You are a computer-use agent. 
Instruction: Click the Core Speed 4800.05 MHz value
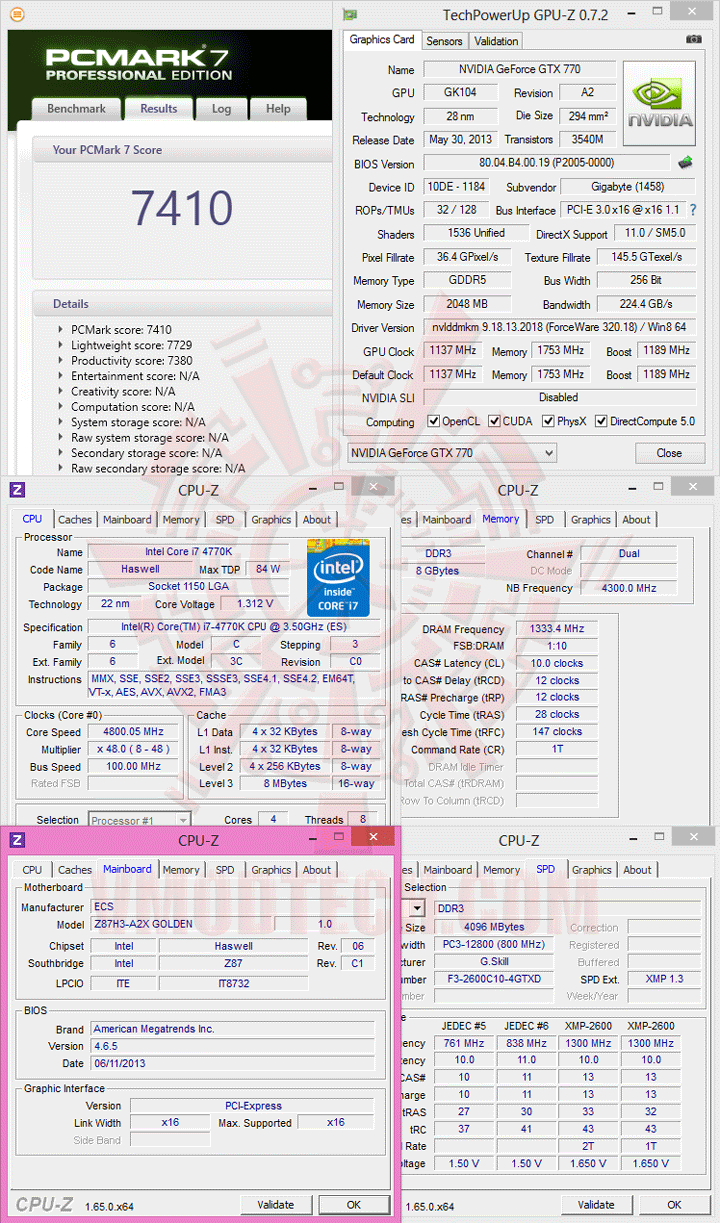pyautogui.click(x=131, y=732)
